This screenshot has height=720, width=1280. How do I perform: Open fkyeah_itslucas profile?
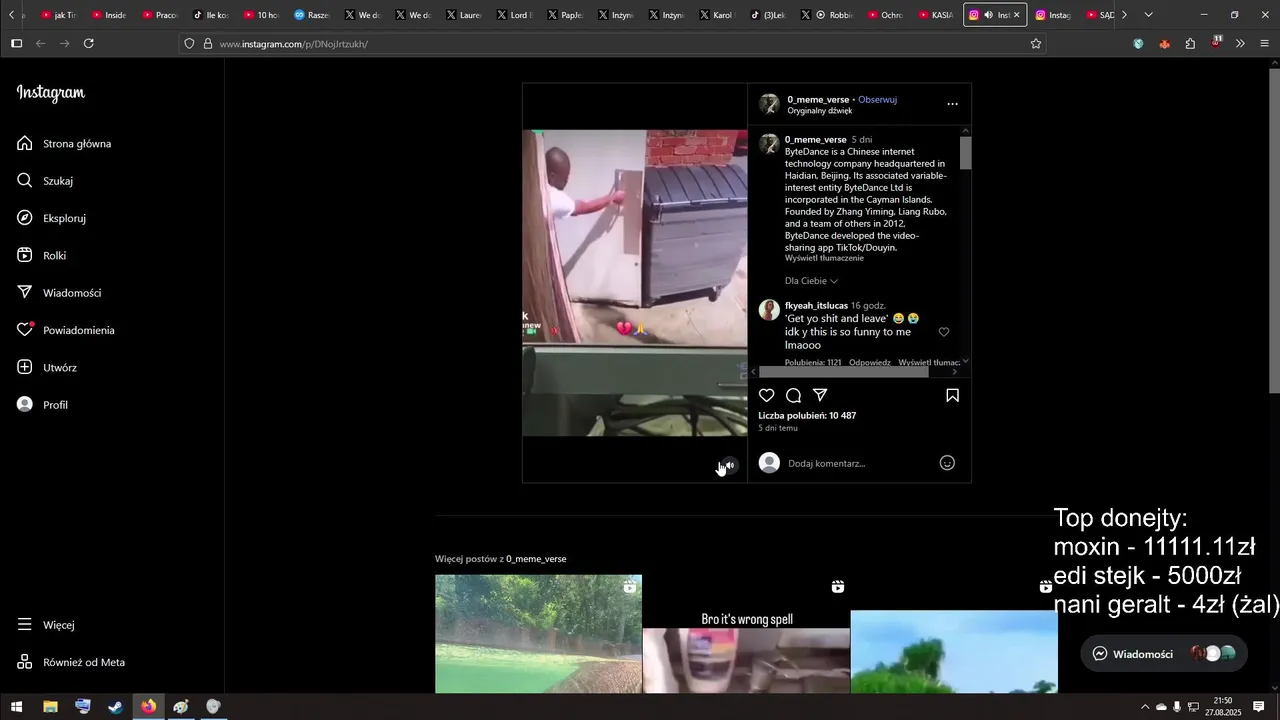coord(816,305)
